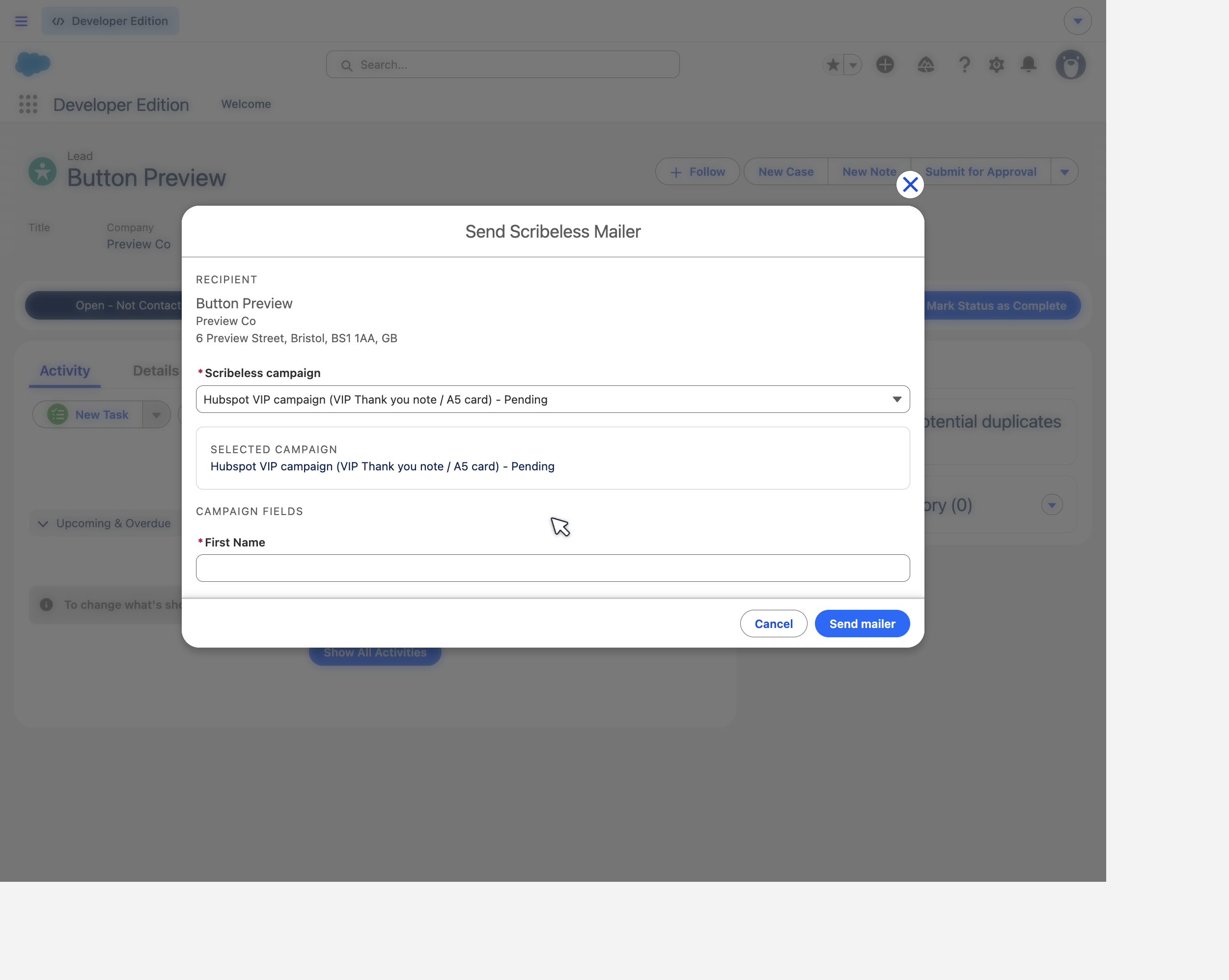Viewport: 1229px width, 980px height.
Task: Click Show All Activities
Action: pyautogui.click(x=375, y=653)
